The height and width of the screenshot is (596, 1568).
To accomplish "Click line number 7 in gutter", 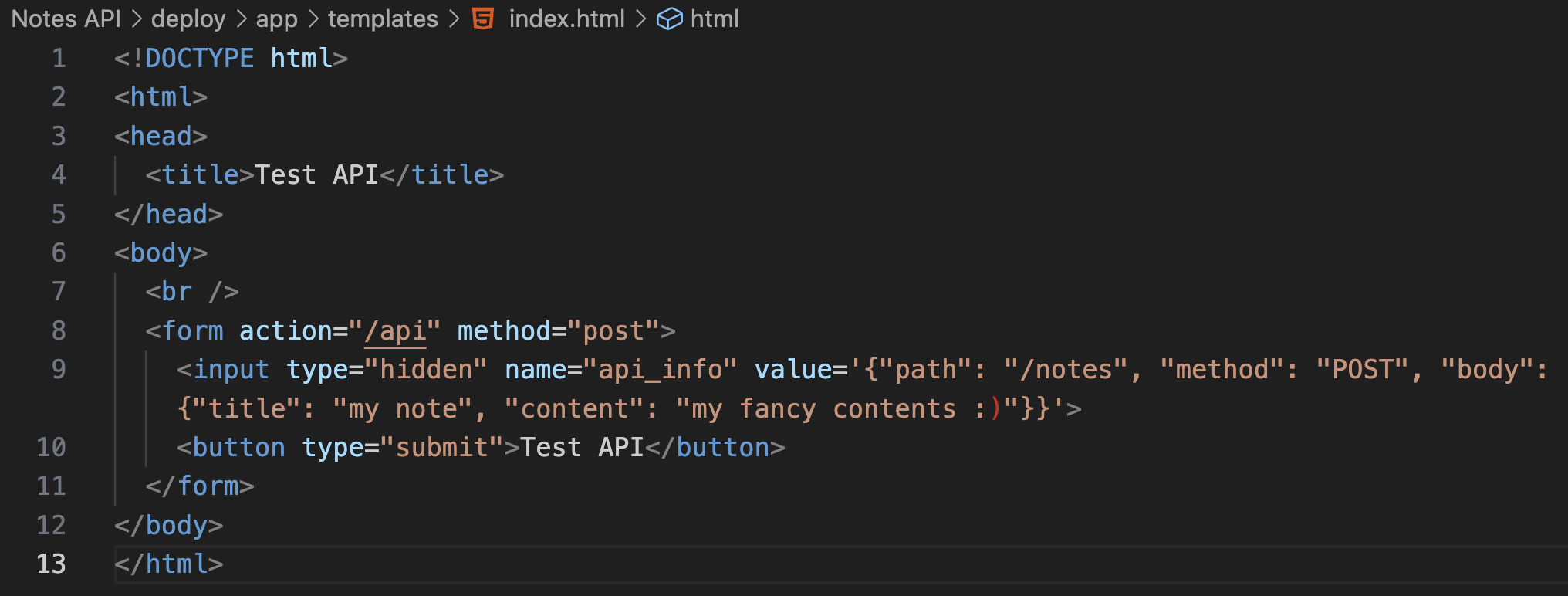I will click(x=59, y=292).
